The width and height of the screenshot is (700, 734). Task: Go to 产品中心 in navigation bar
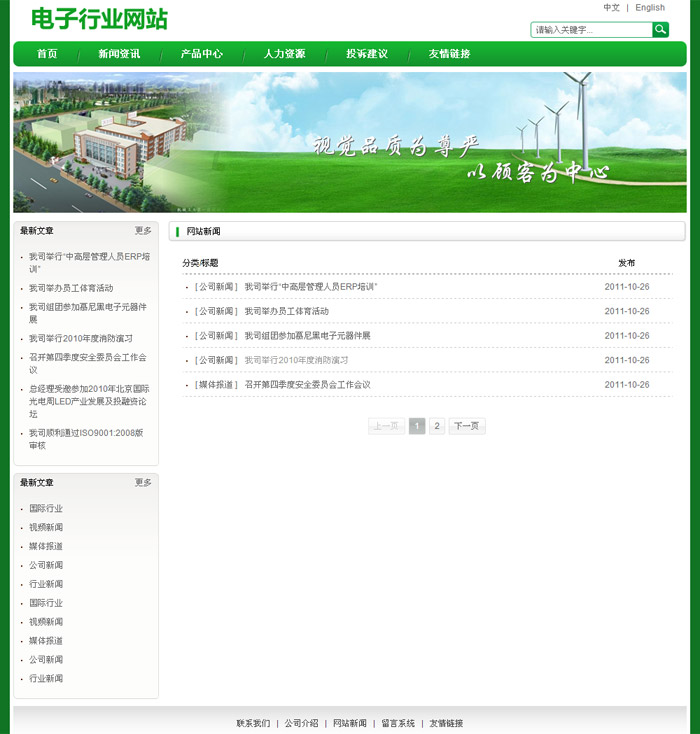(201, 54)
